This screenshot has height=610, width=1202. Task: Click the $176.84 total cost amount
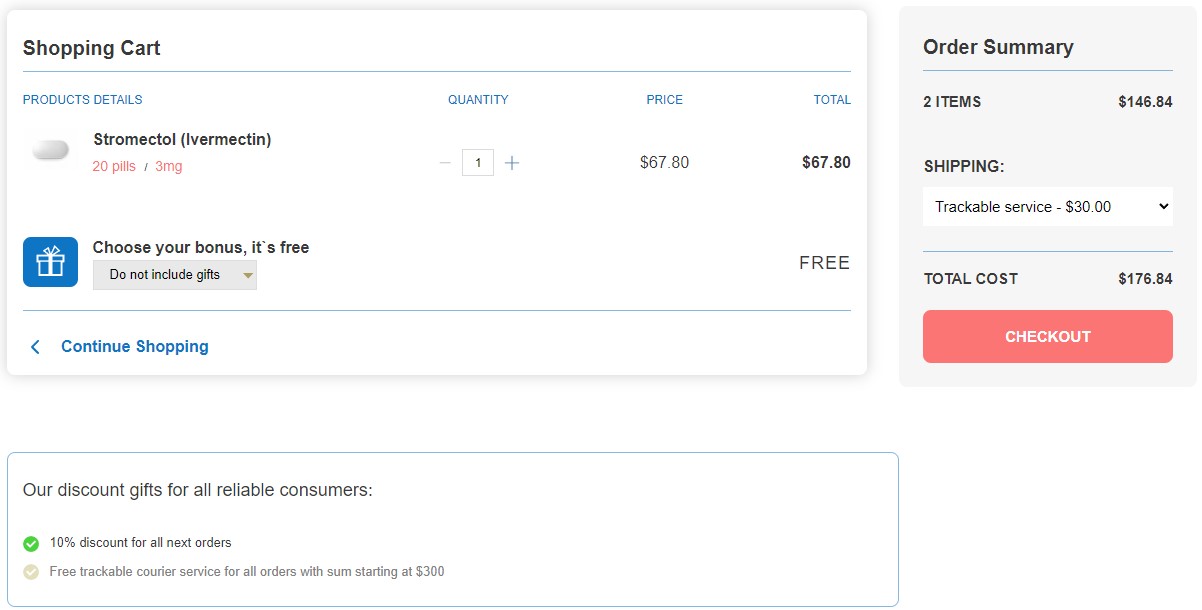(x=1145, y=279)
